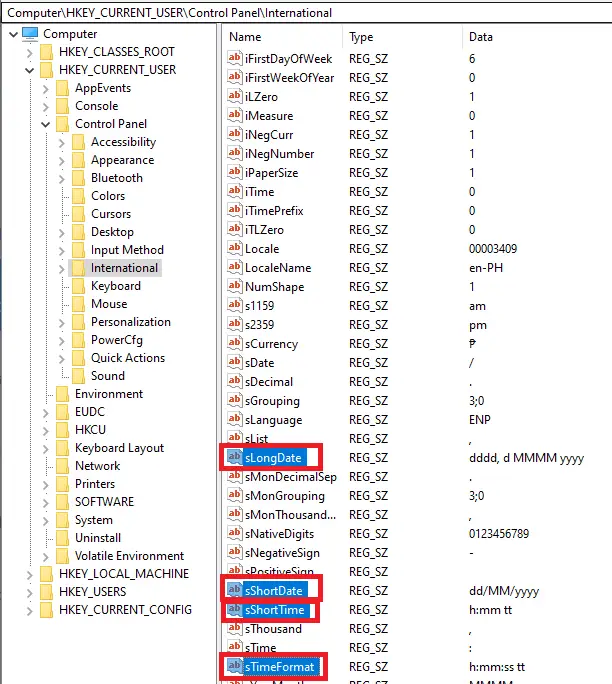Expand the HKEY_CLASSES_ROOT hive
612x684 pixels.
point(29,53)
